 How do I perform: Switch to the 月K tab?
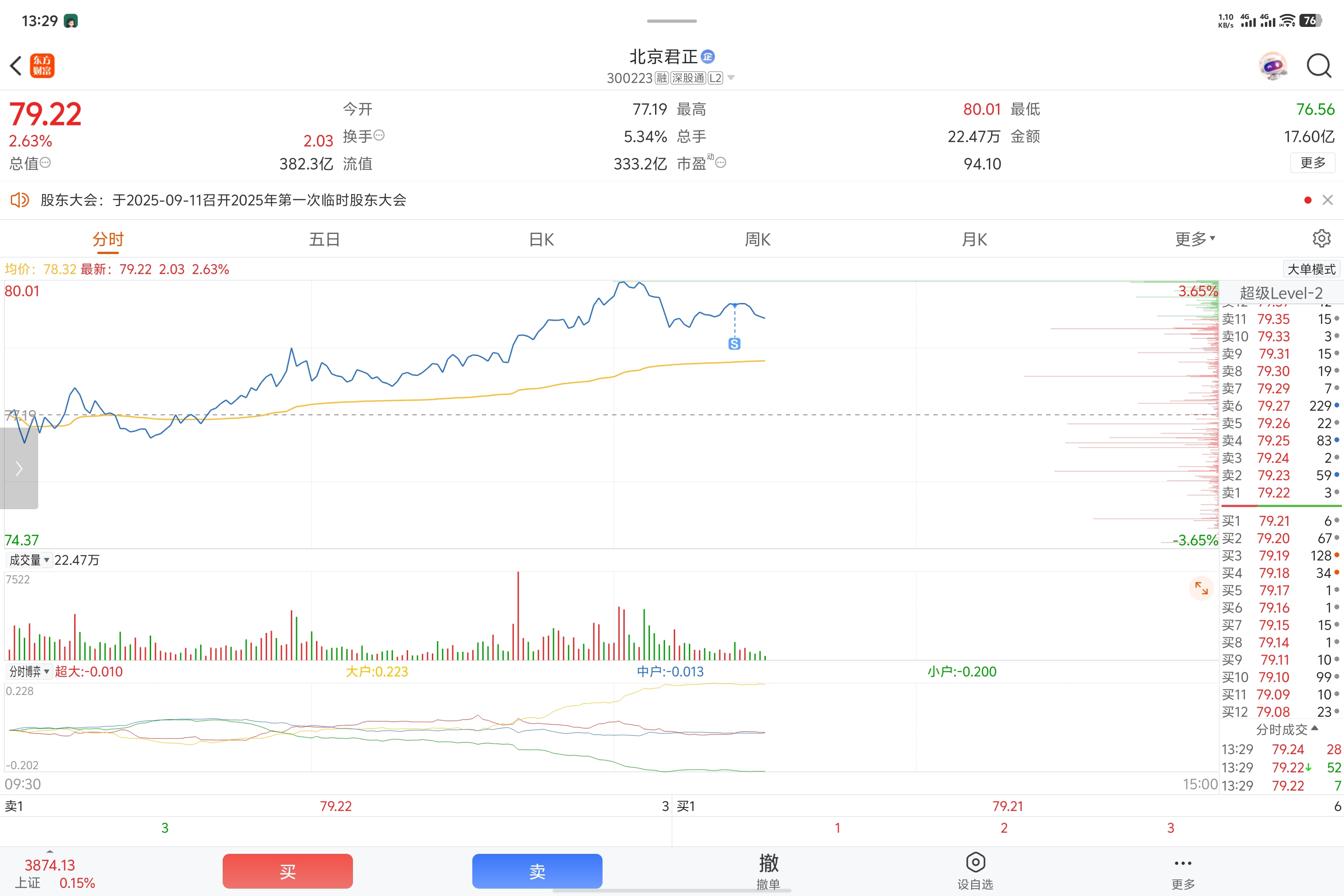[974, 240]
